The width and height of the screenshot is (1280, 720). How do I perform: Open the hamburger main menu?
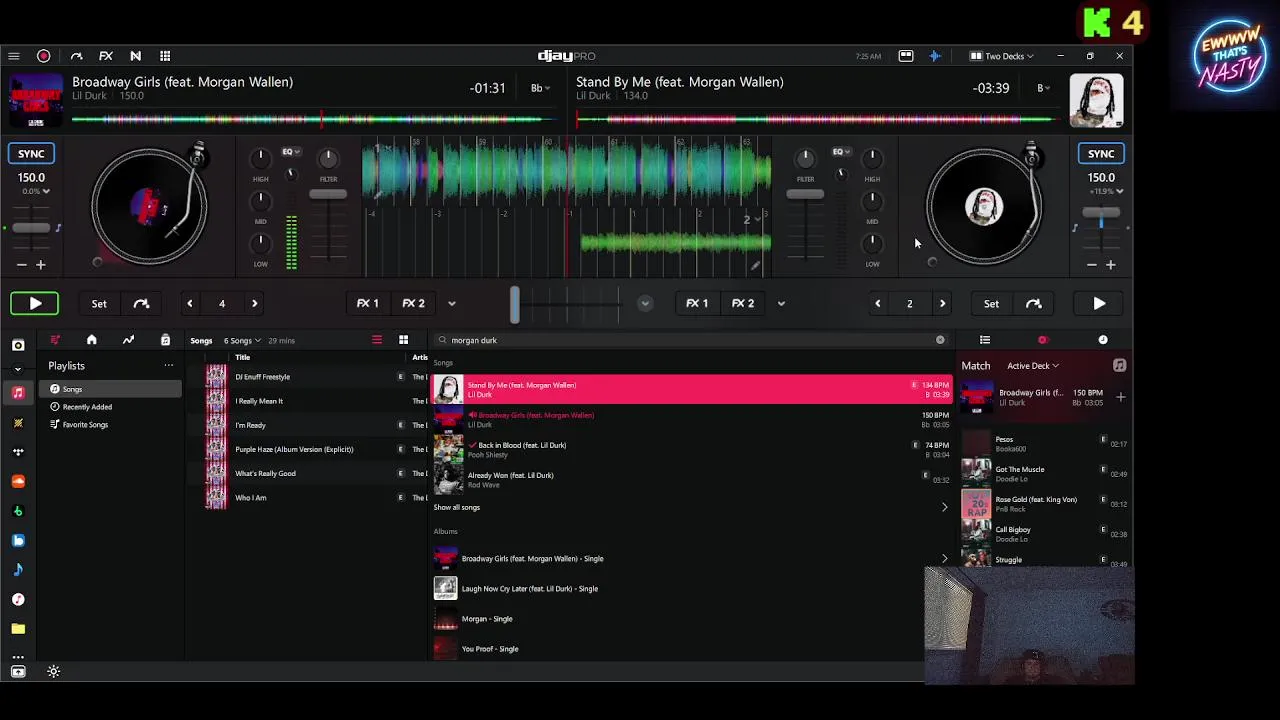[x=13, y=56]
